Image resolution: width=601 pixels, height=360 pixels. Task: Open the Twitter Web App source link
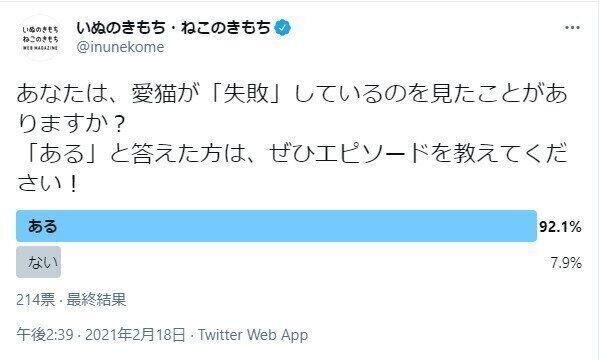tap(253, 335)
